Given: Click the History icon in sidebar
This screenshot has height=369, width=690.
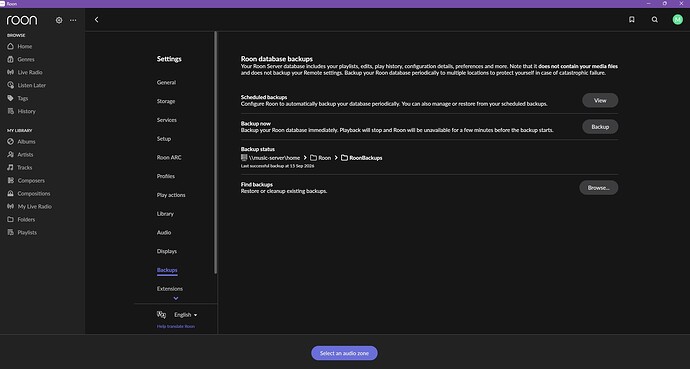Looking at the screenshot, I should (x=11, y=111).
